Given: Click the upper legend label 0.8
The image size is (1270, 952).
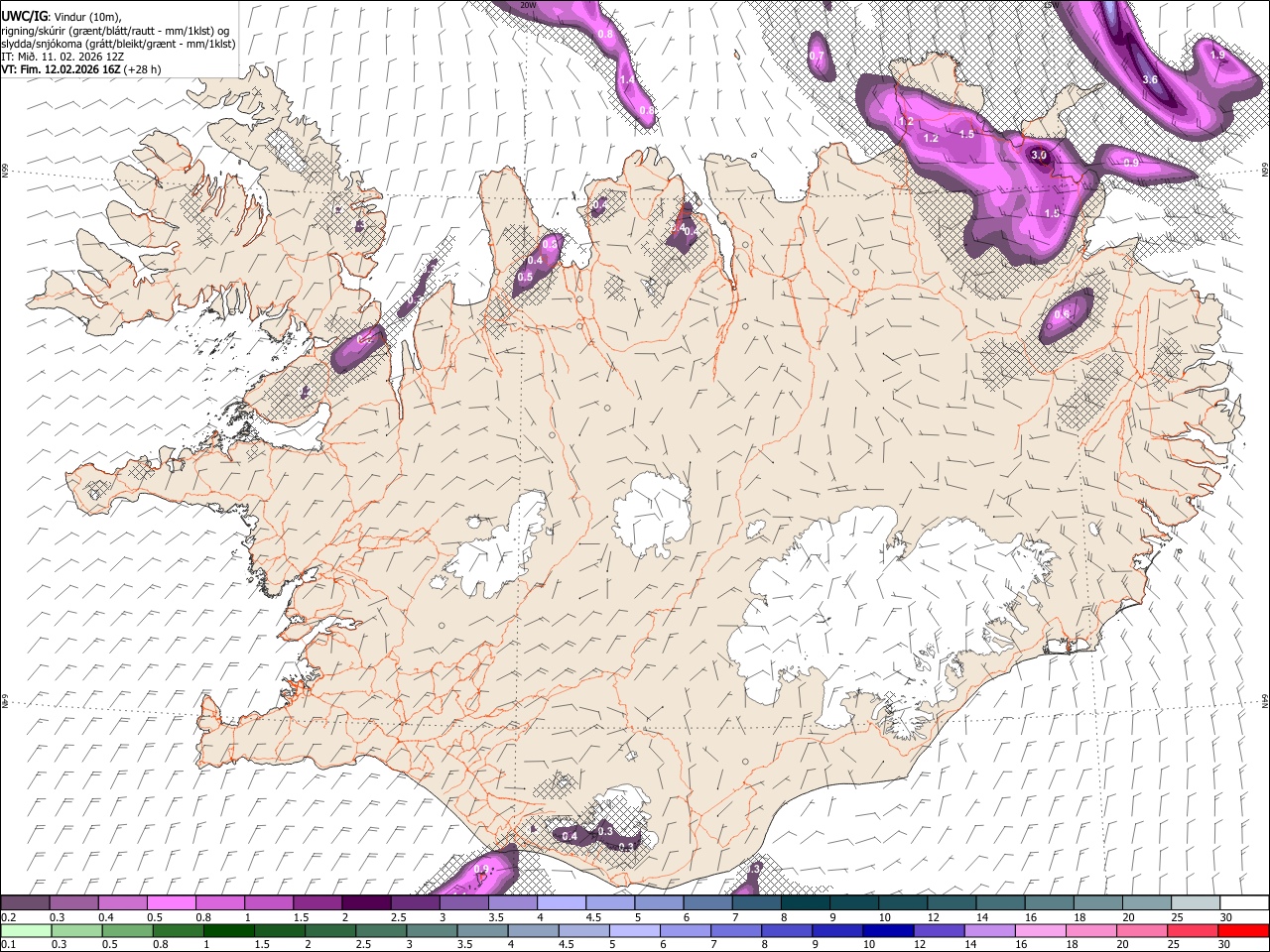Looking at the screenshot, I should (x=203, y=917).
